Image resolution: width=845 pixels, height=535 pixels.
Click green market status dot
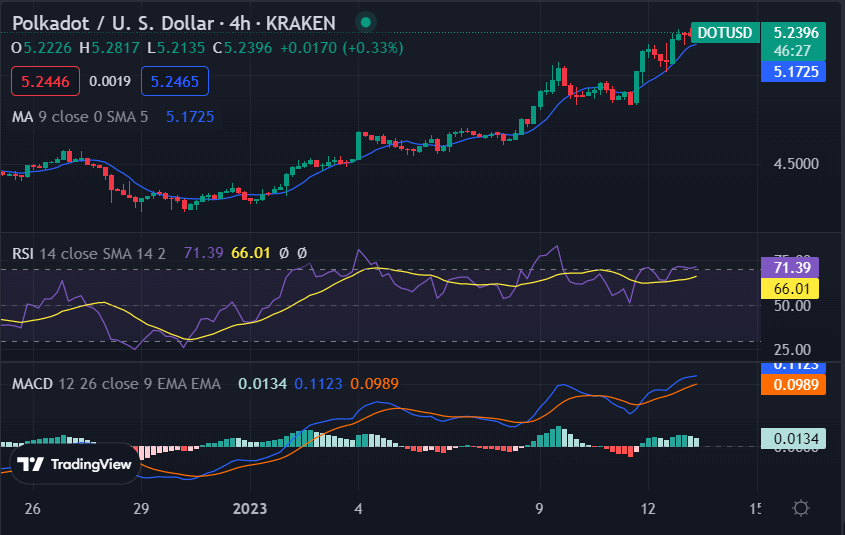point(365,23)
